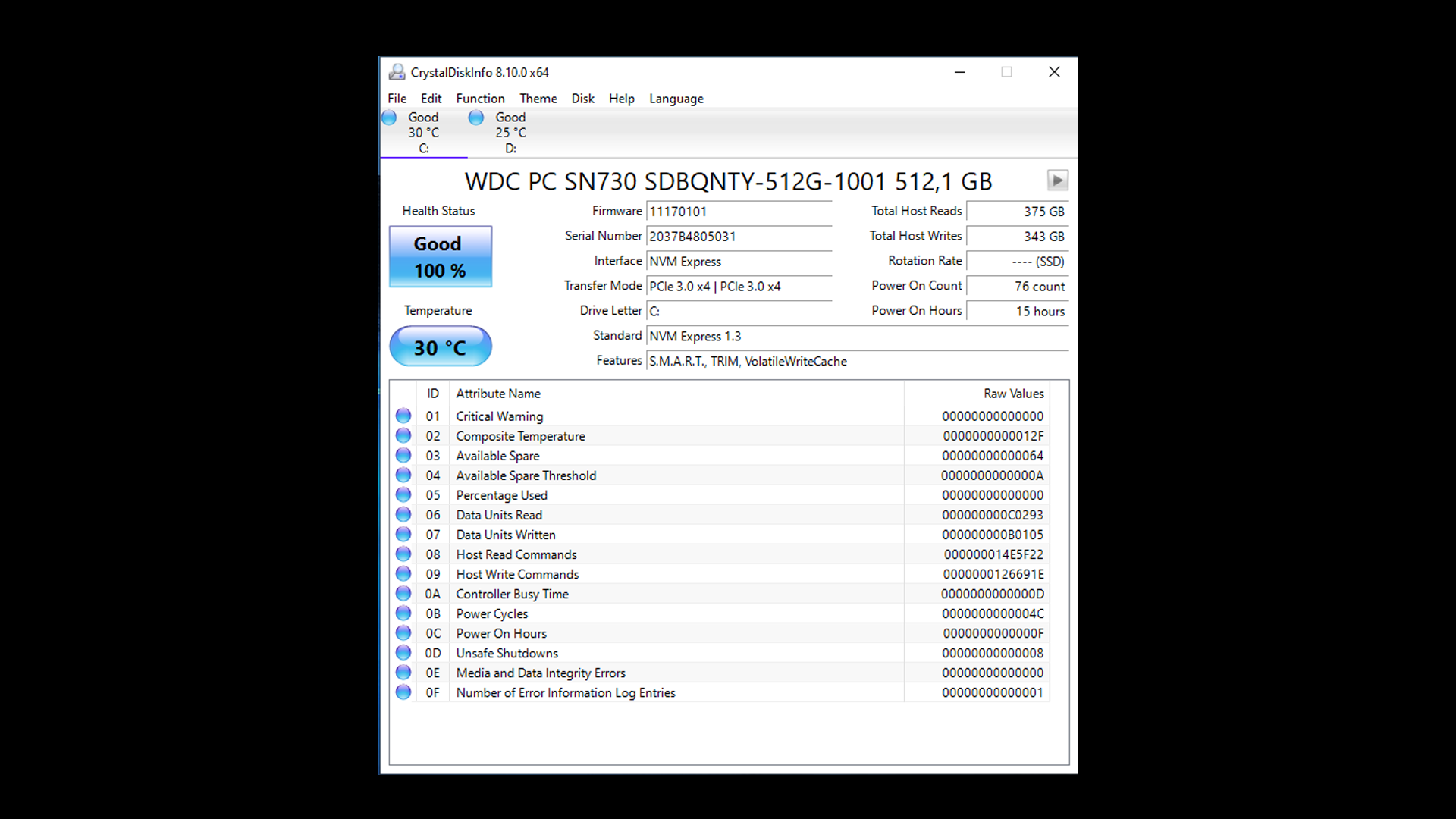Click the next disk arrow button
The height and width of the screenshot is (819, 1456).
(x=1057, y=180)
